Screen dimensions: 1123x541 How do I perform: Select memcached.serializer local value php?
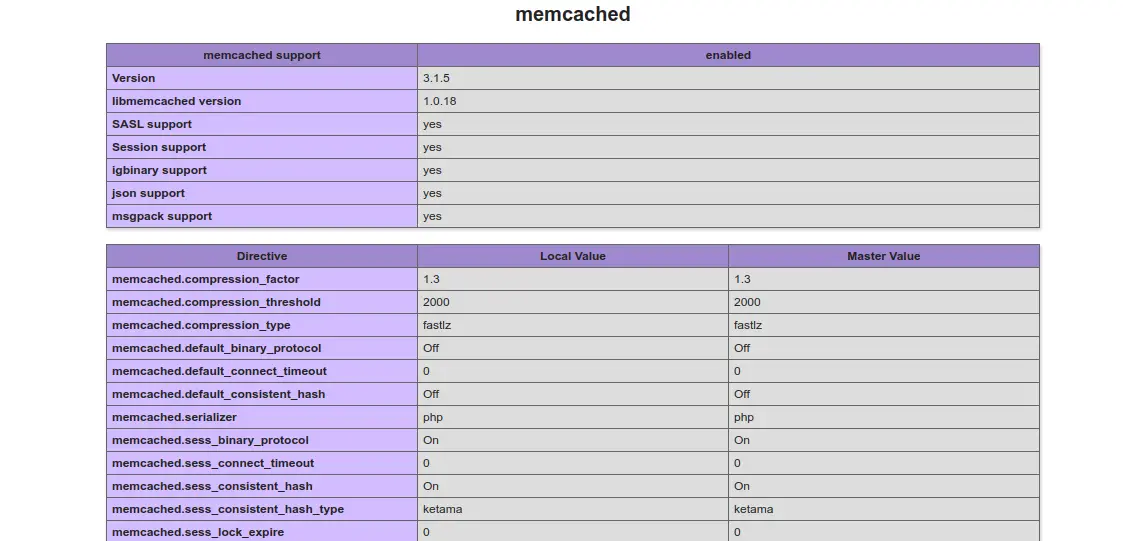coord(433,417)
